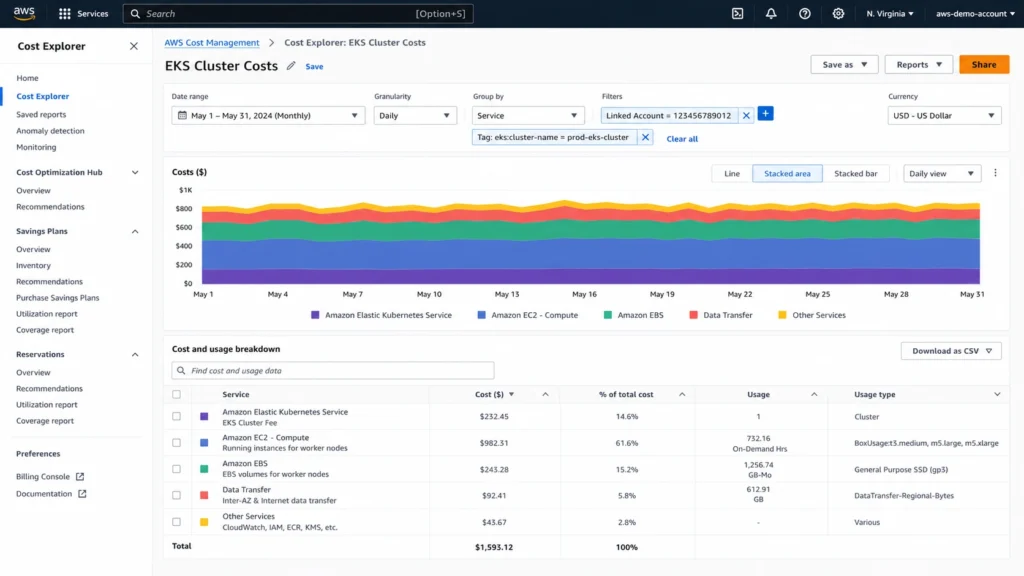The width and height of the screenshot is (1024, 576).
Task: Open the help question mark icon
Action: [x=805, y=14]
